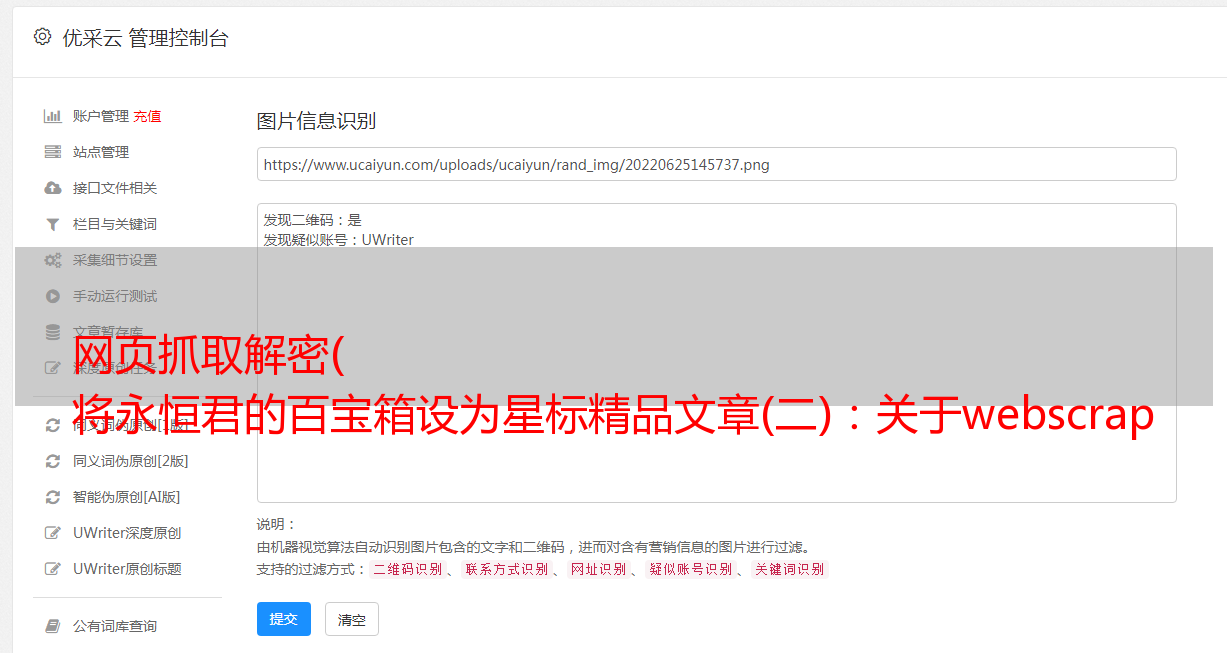Click the play circle icon for 手动运行测试
This screenshot has height=653, width=1227.
point(53,296)
